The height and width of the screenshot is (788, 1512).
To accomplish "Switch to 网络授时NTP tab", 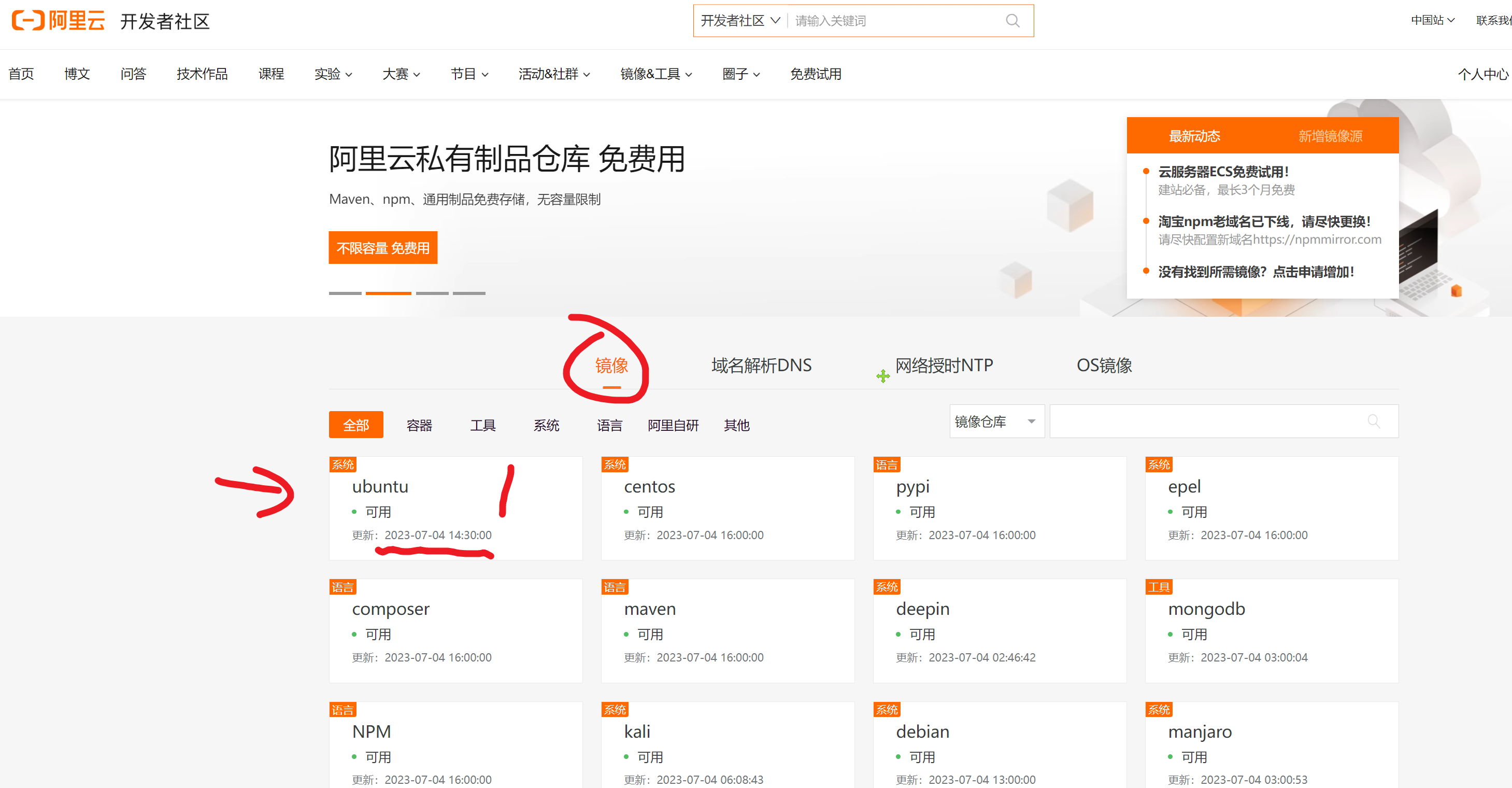I will [944, 365].
